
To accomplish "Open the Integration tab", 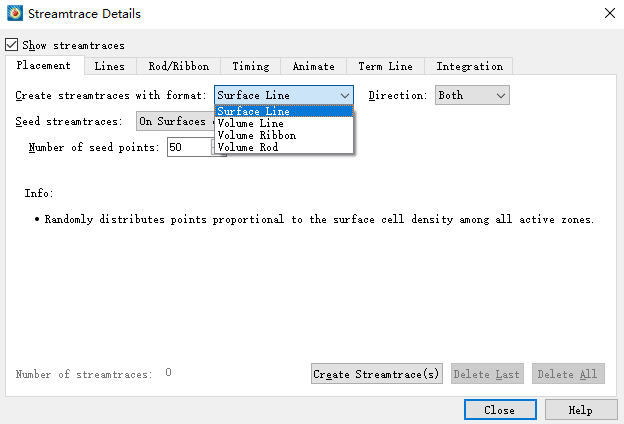I will pos(469,66).
